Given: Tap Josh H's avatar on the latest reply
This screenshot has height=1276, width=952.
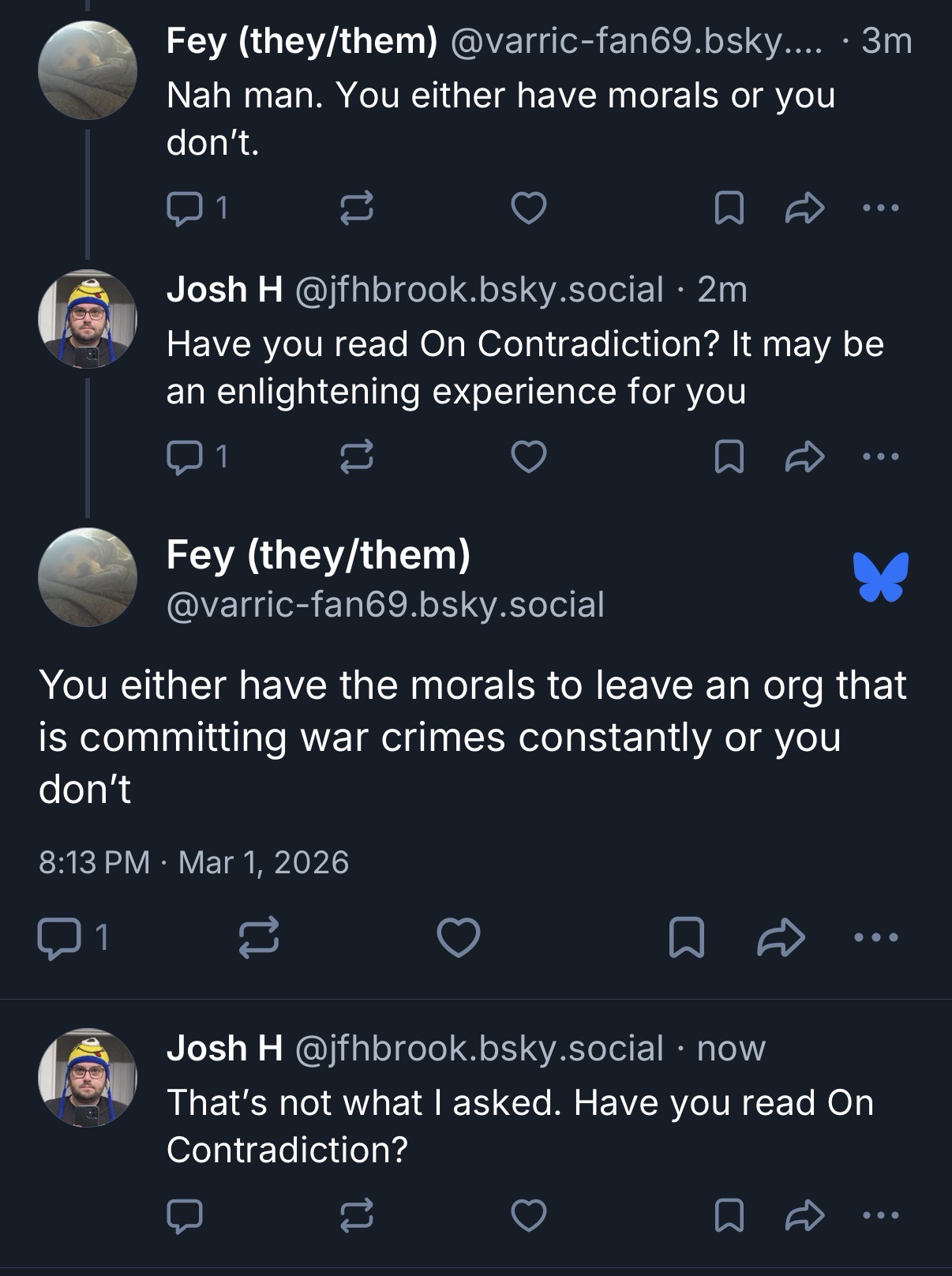Looking at the screenshot, I should coord(88,1077).
